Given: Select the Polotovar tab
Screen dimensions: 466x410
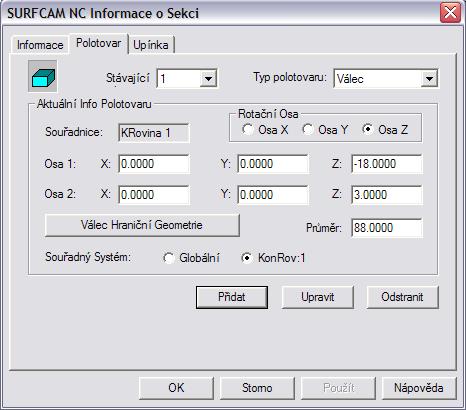Looking at the screenshot, I should (98, 43).
